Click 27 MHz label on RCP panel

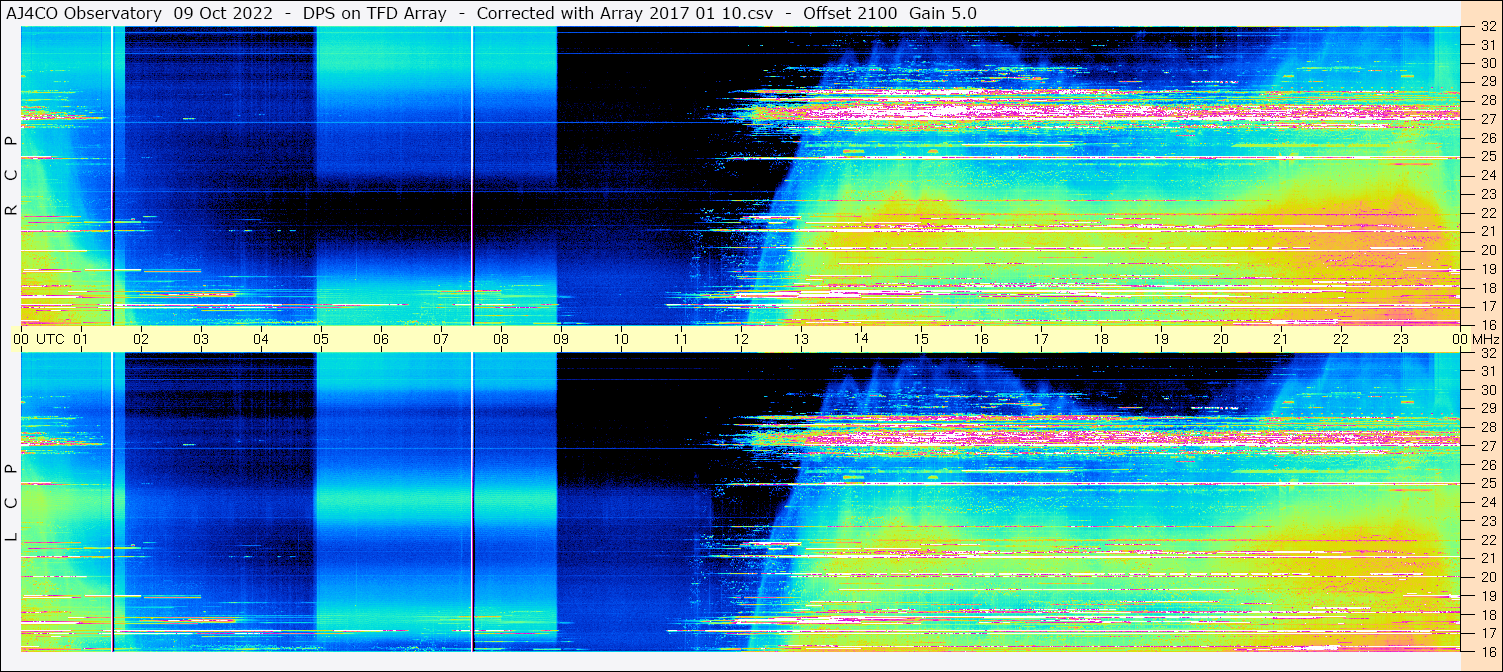pos(1487,119)
